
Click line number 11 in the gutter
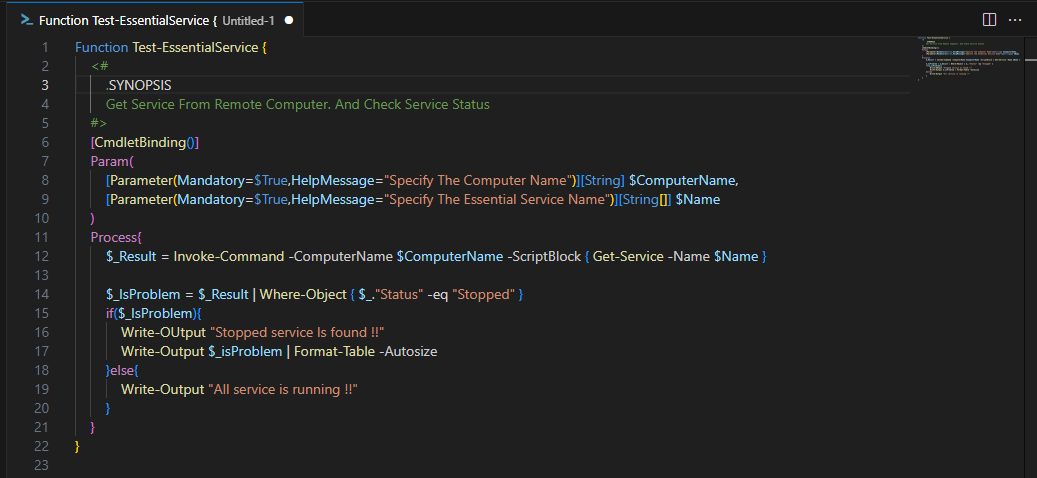pos(42,237)
